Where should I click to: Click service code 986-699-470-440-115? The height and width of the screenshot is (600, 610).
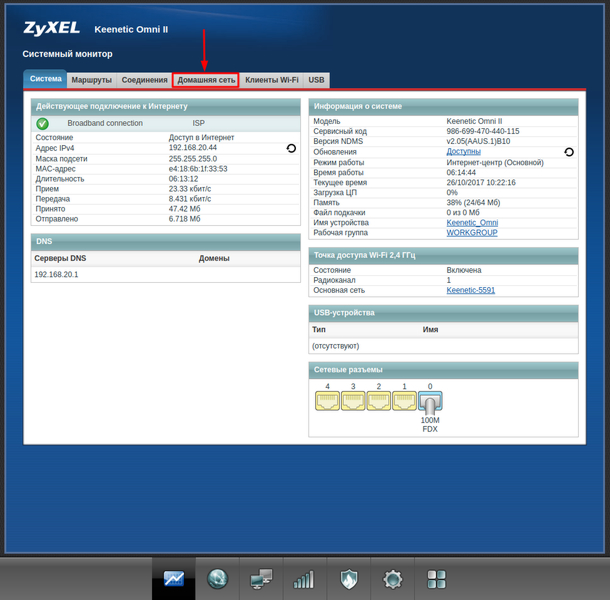pyautogui.click(x=482, y=131)
